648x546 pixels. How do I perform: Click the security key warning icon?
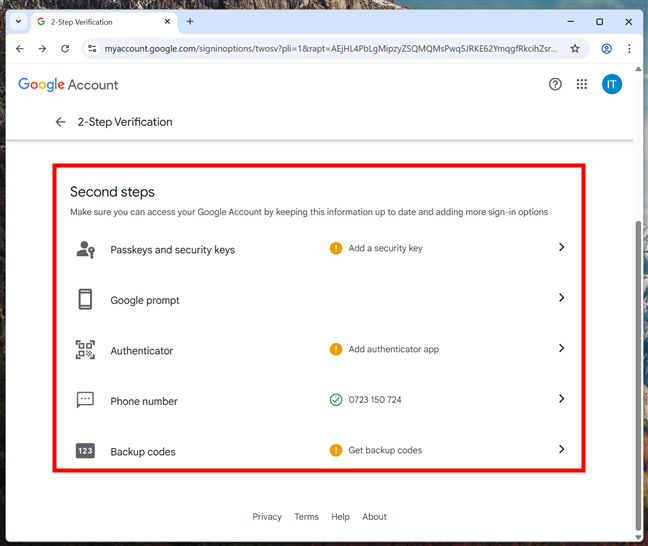click(336, 248)
